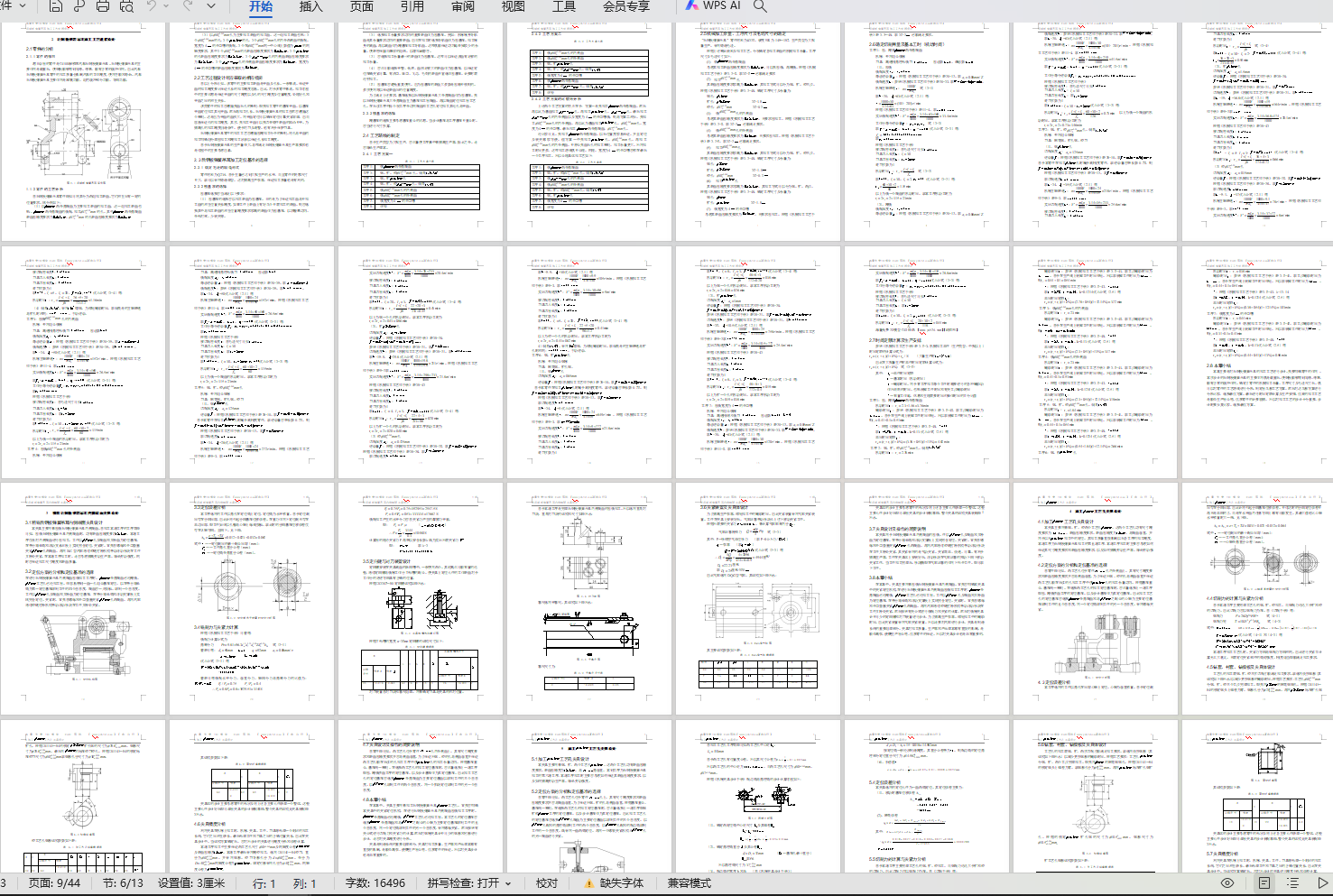The width and height of the screenshot is (1333, 896).
Task: Expand the undo history dropdown arrow
Action: [167, 6]
